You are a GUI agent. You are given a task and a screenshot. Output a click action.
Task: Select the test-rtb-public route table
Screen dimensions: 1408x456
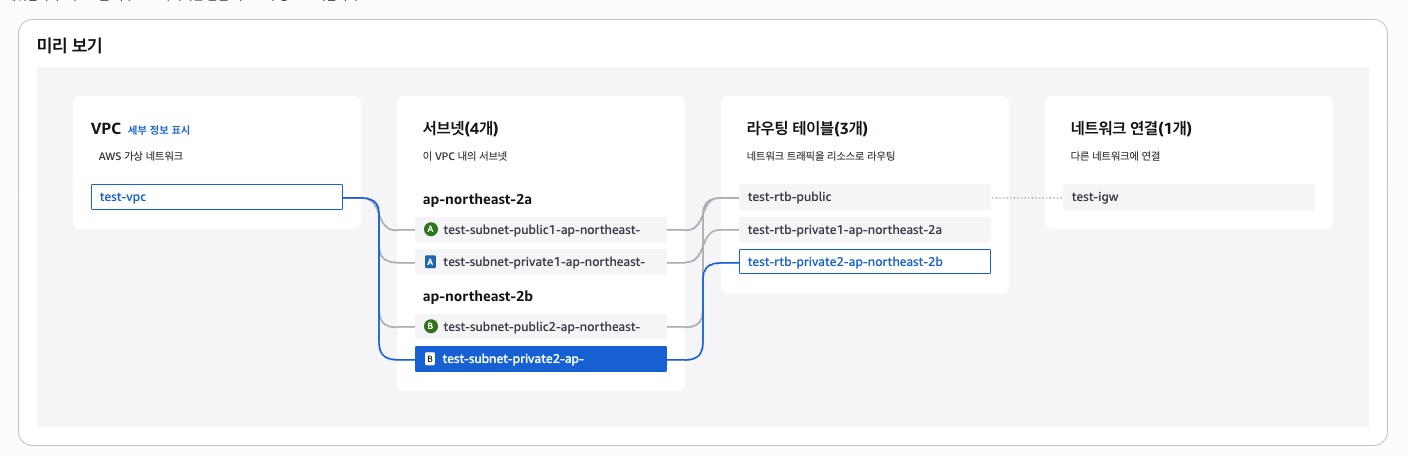tap(865, 197)
